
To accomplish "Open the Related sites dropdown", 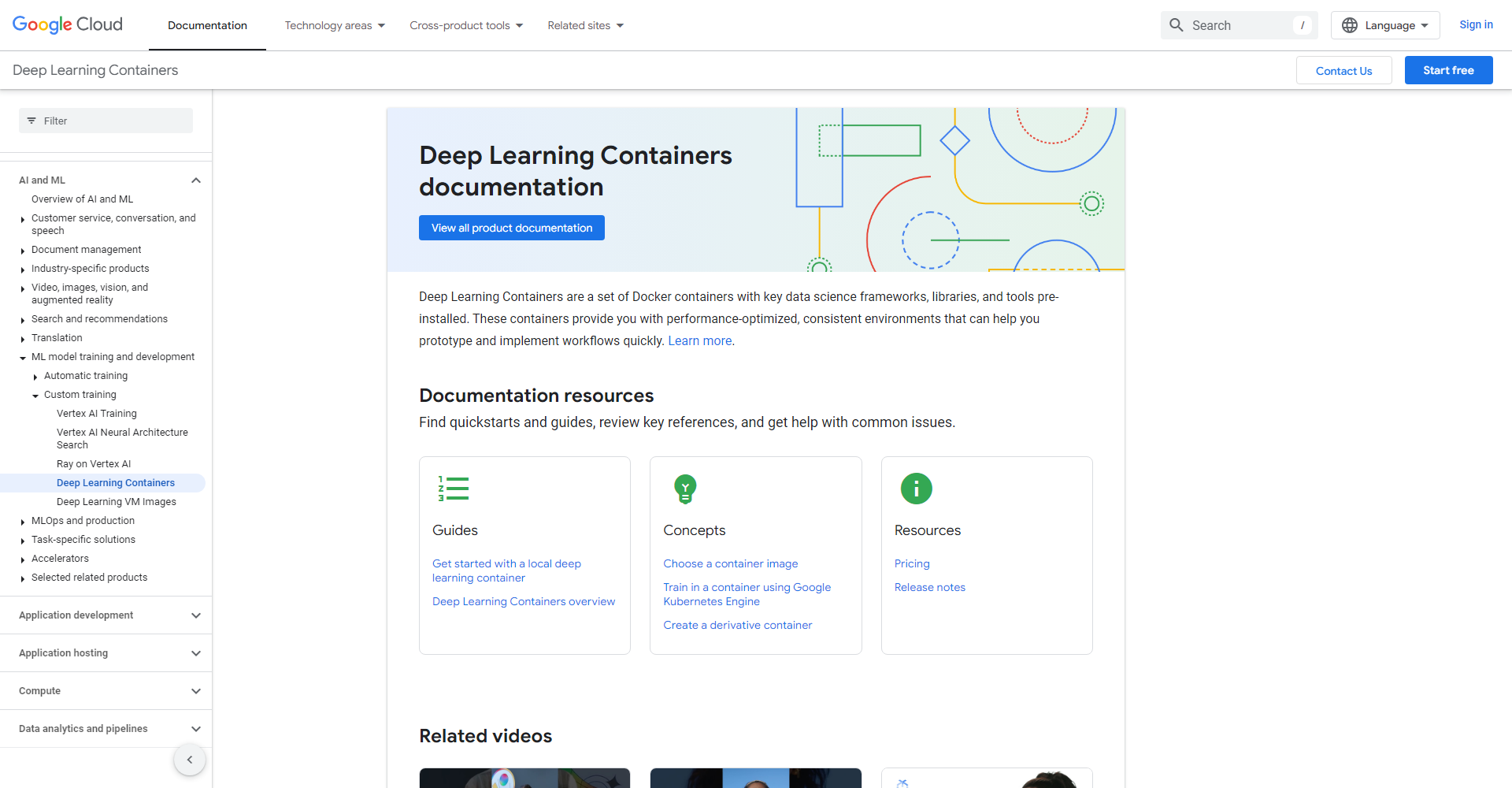I will (x=585, y=25).
